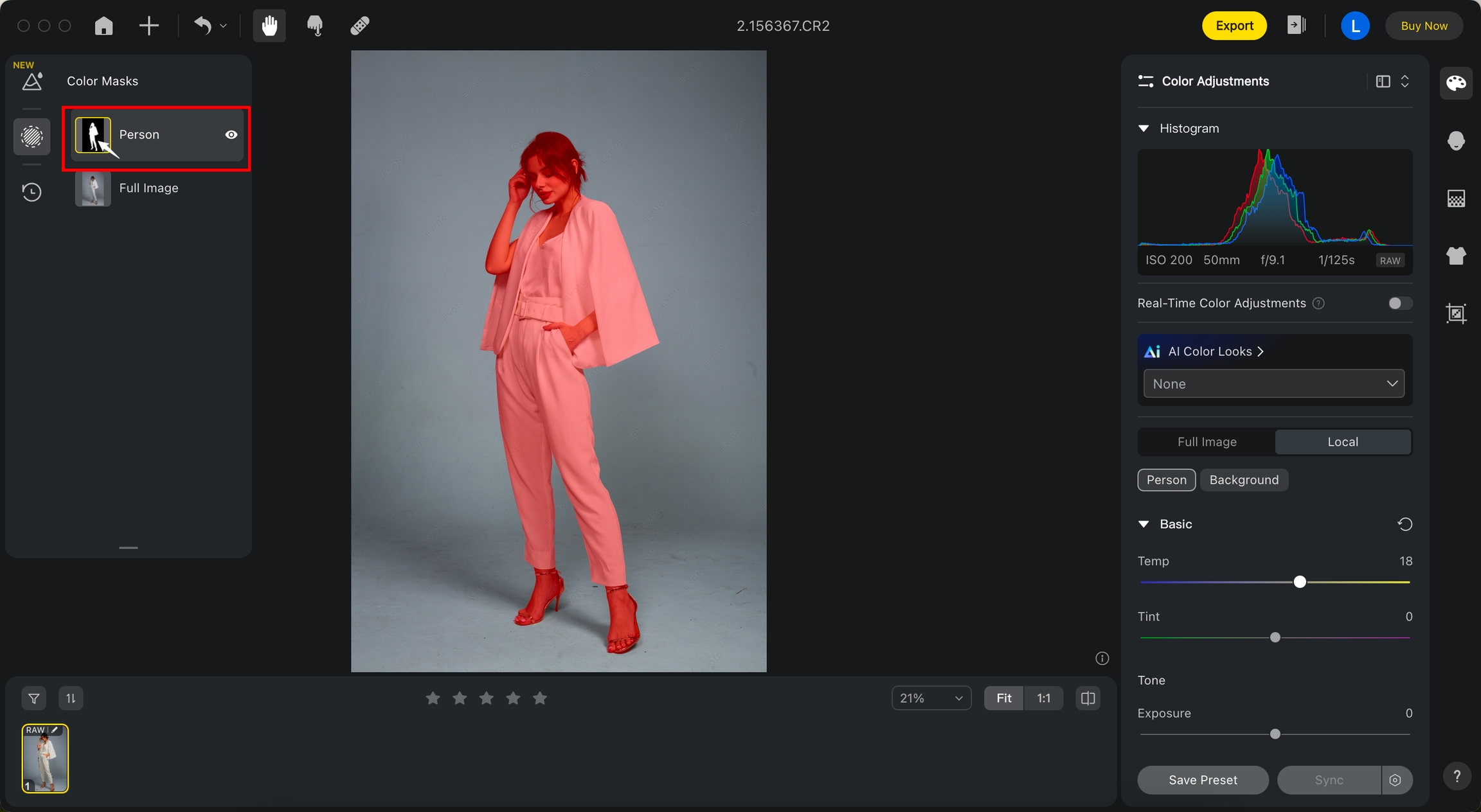Image resolution: width=1481 pixels, height=812 pixels.
Task: Collapse the Histogram section
Action: click(1144, 128)
